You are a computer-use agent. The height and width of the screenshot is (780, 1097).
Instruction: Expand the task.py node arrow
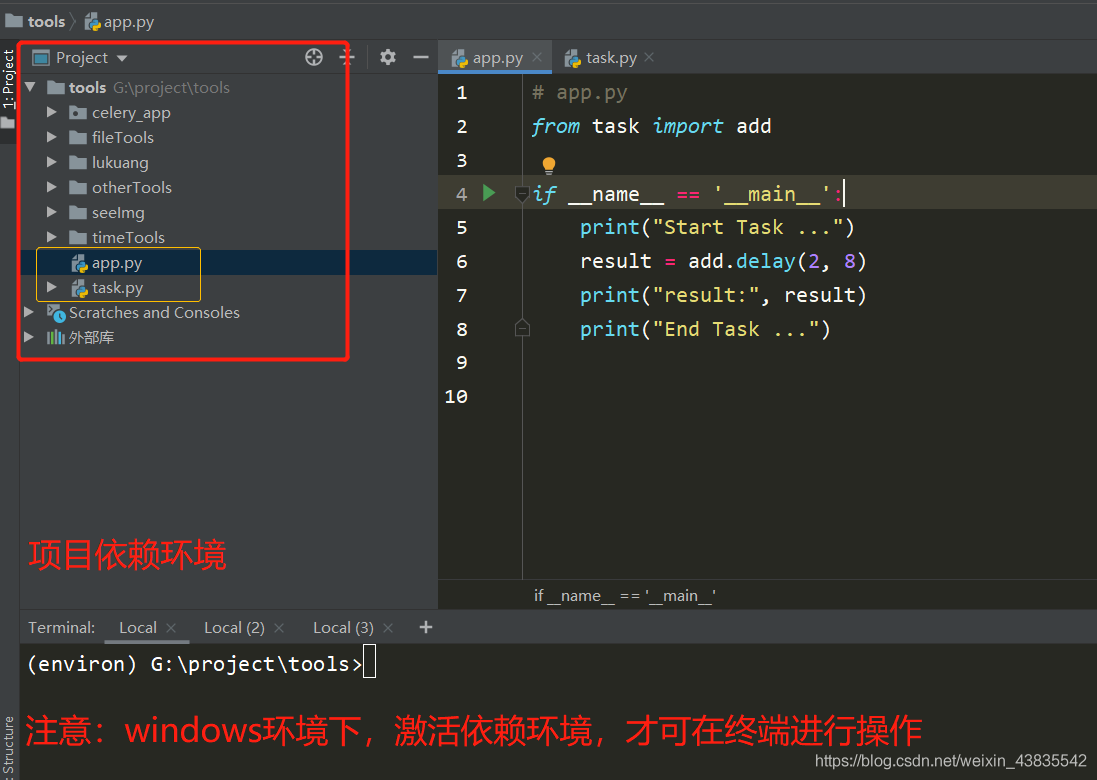[x=51, y=287]
